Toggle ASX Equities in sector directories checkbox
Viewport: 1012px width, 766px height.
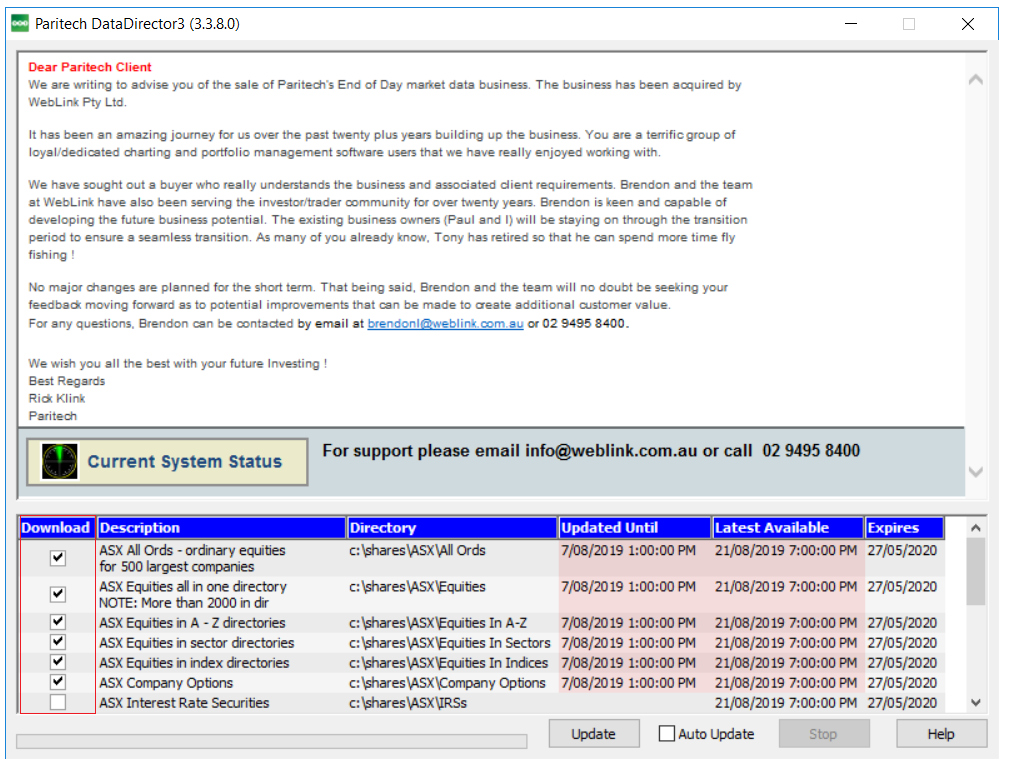point(58,642)
